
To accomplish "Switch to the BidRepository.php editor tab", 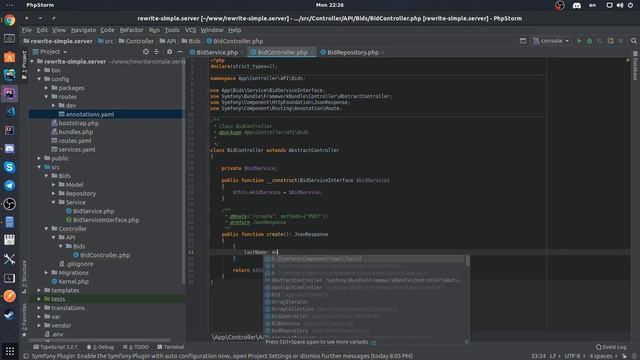I will (353, 52).
